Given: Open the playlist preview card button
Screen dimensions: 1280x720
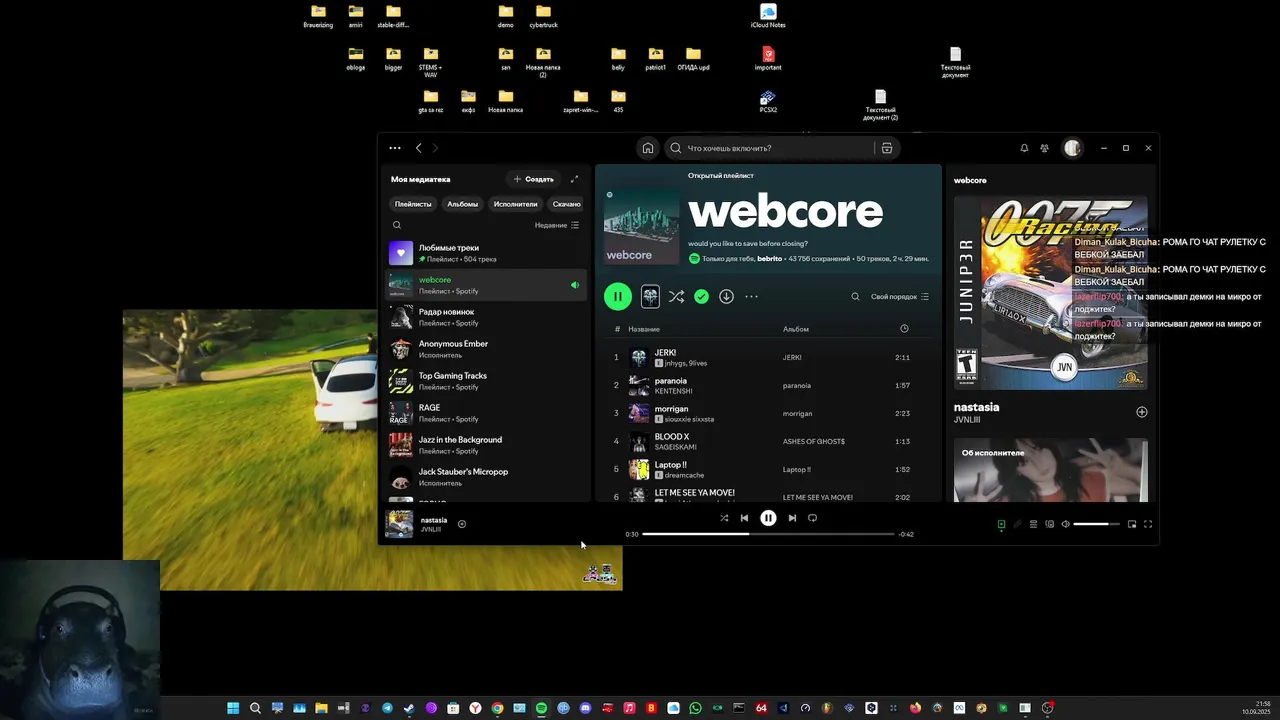Looking at the screenshot, I should point(650,296).
